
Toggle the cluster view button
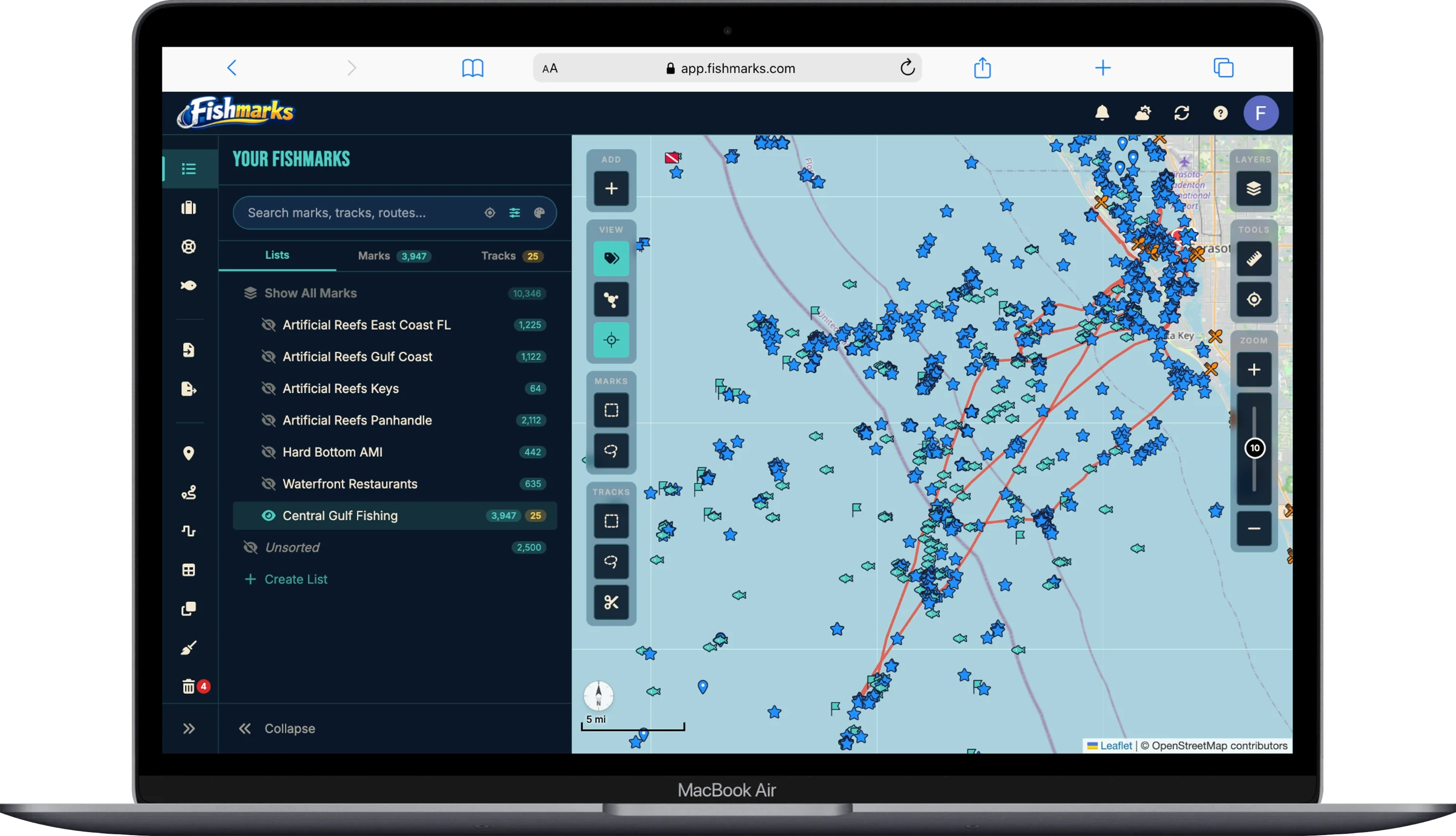pyautogui.click(x=611, y=299)
